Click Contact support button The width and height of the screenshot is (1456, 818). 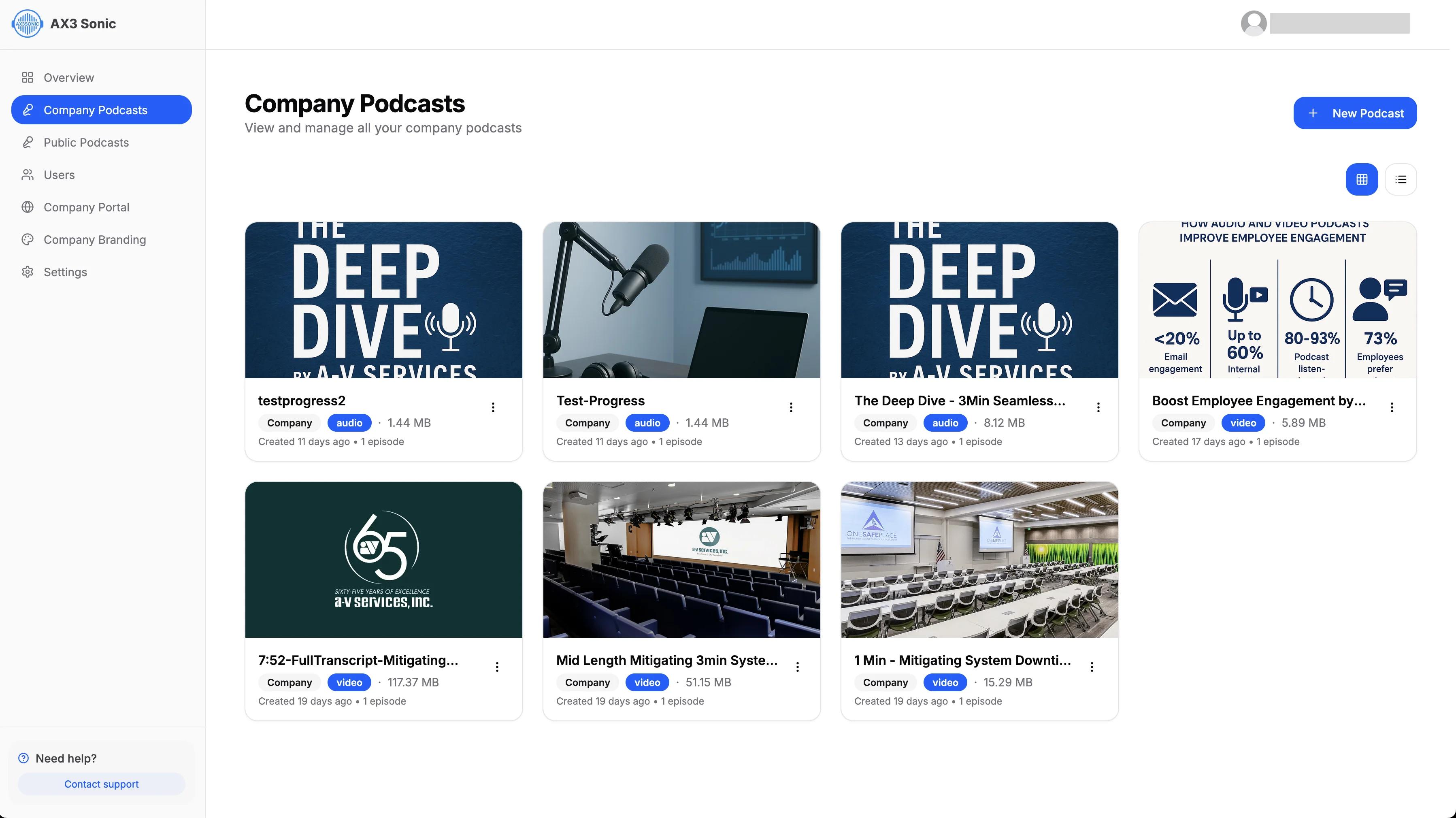(x=101, y=784)
